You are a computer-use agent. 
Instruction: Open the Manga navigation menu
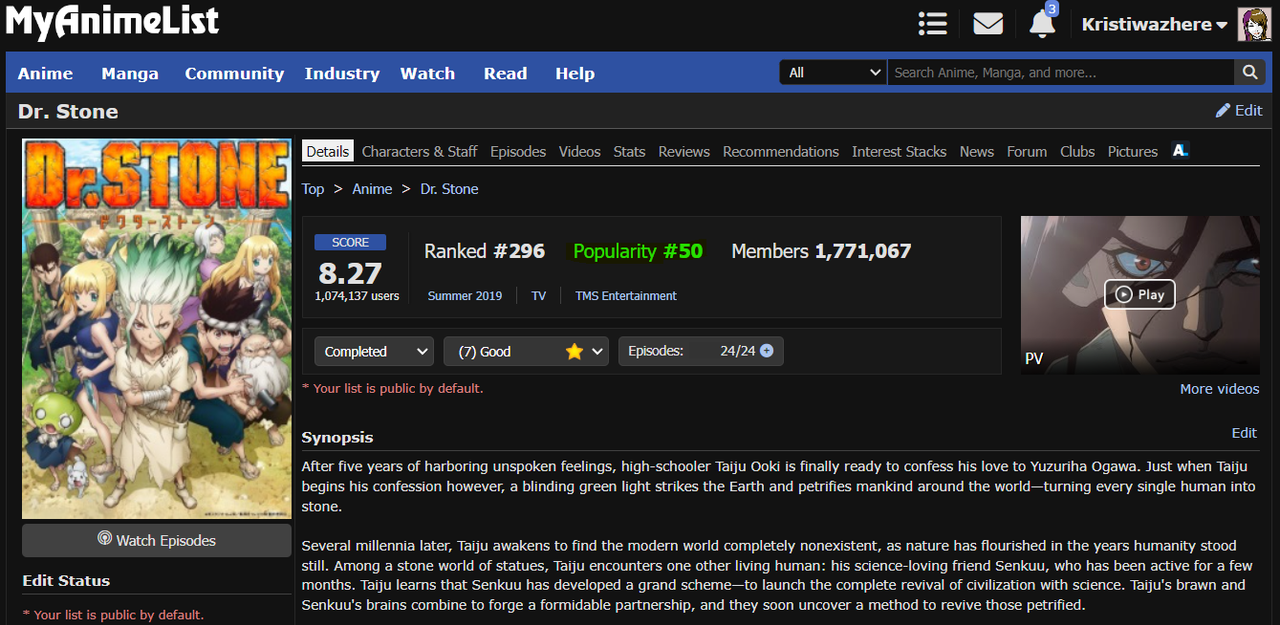pos(130,73)
